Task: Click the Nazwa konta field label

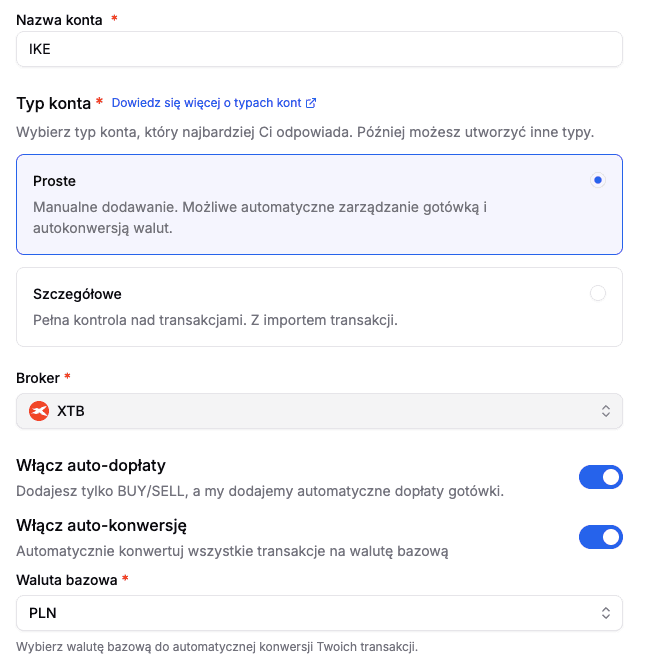Action: coord(60,19)
